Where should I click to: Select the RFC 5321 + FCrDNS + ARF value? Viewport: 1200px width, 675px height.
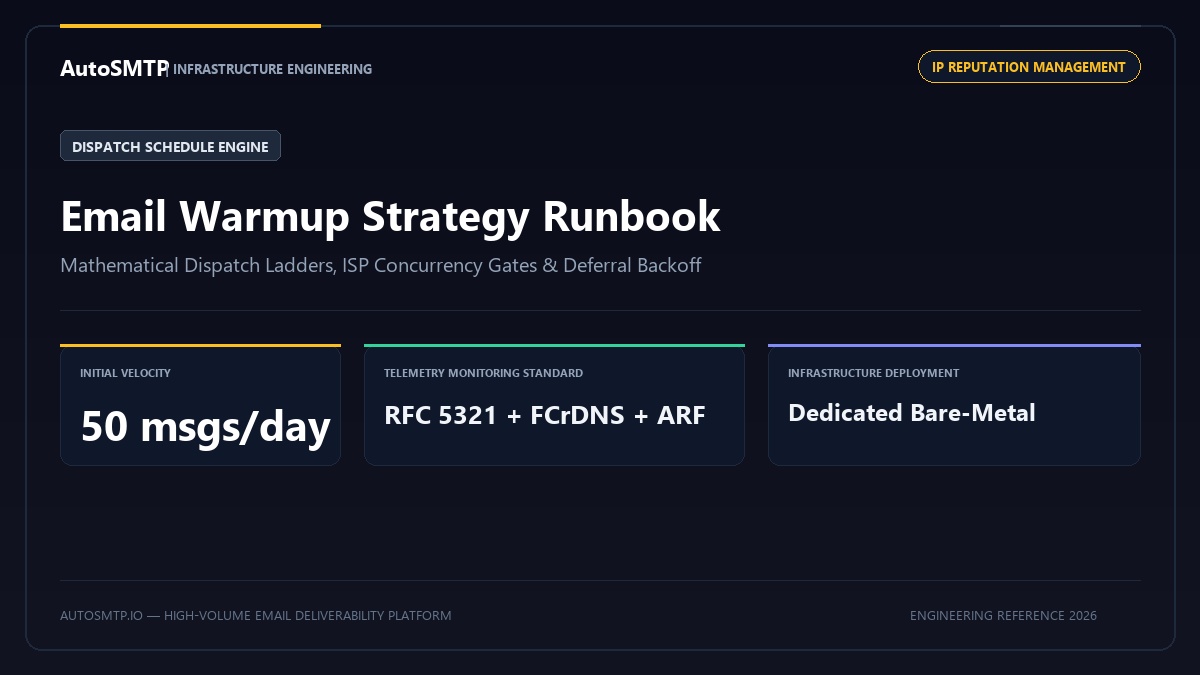pos(545,414)
